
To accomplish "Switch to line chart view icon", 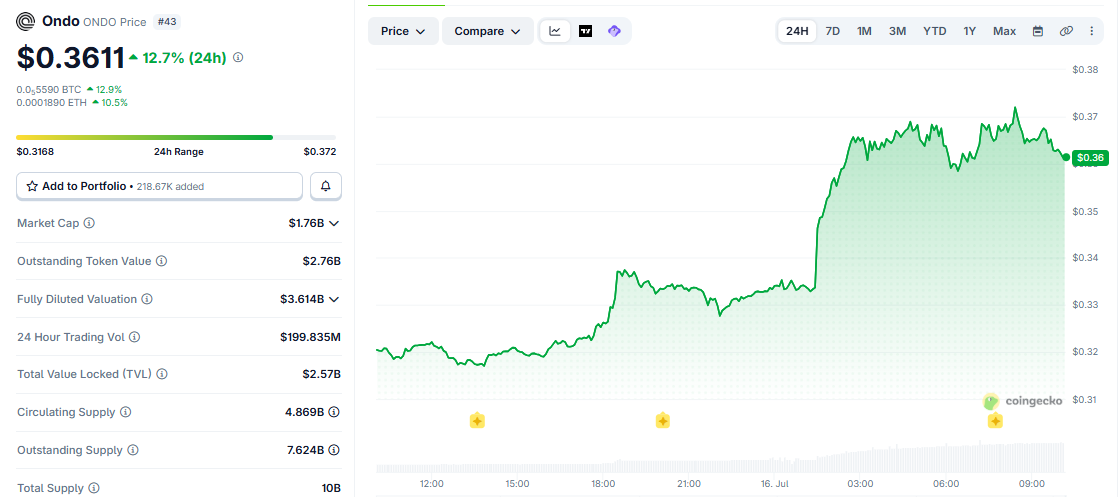I will coord(555,31).
